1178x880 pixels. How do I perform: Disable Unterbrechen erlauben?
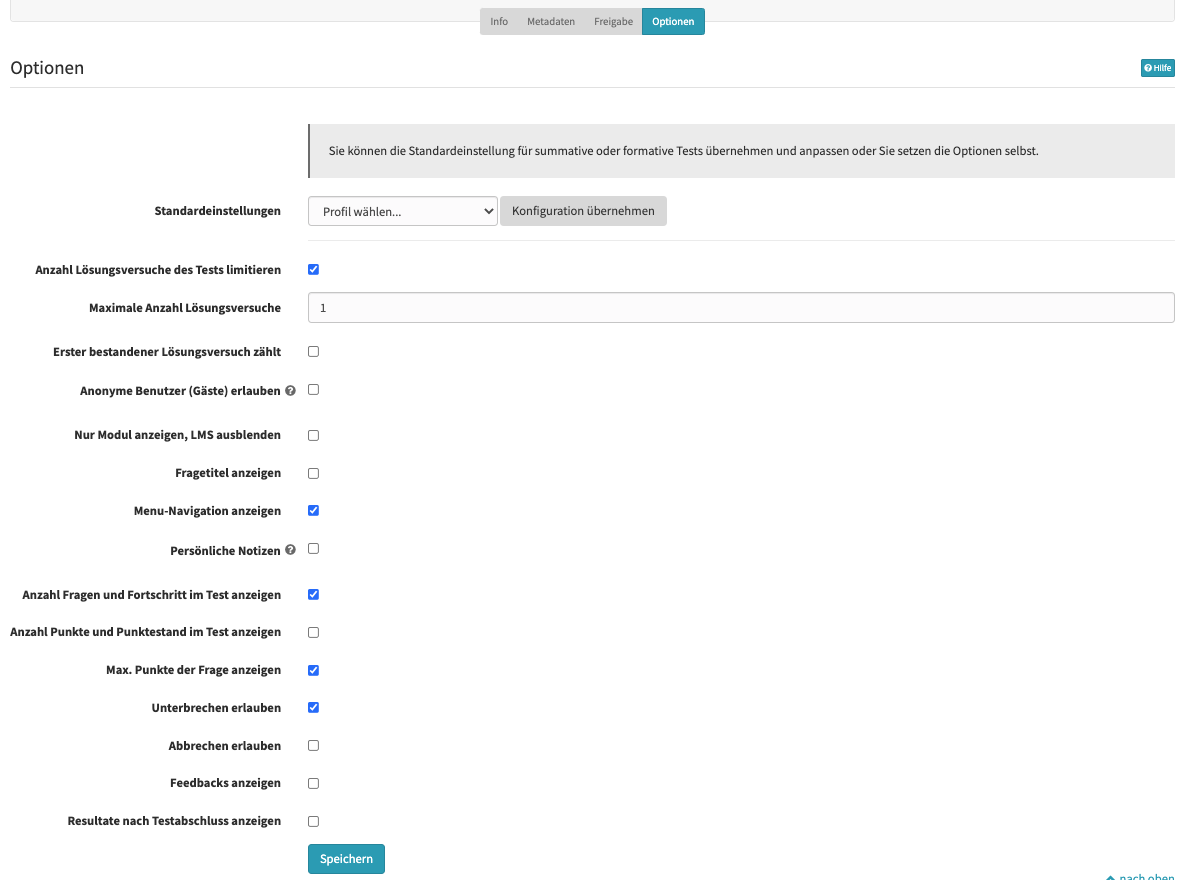point(313,707)
